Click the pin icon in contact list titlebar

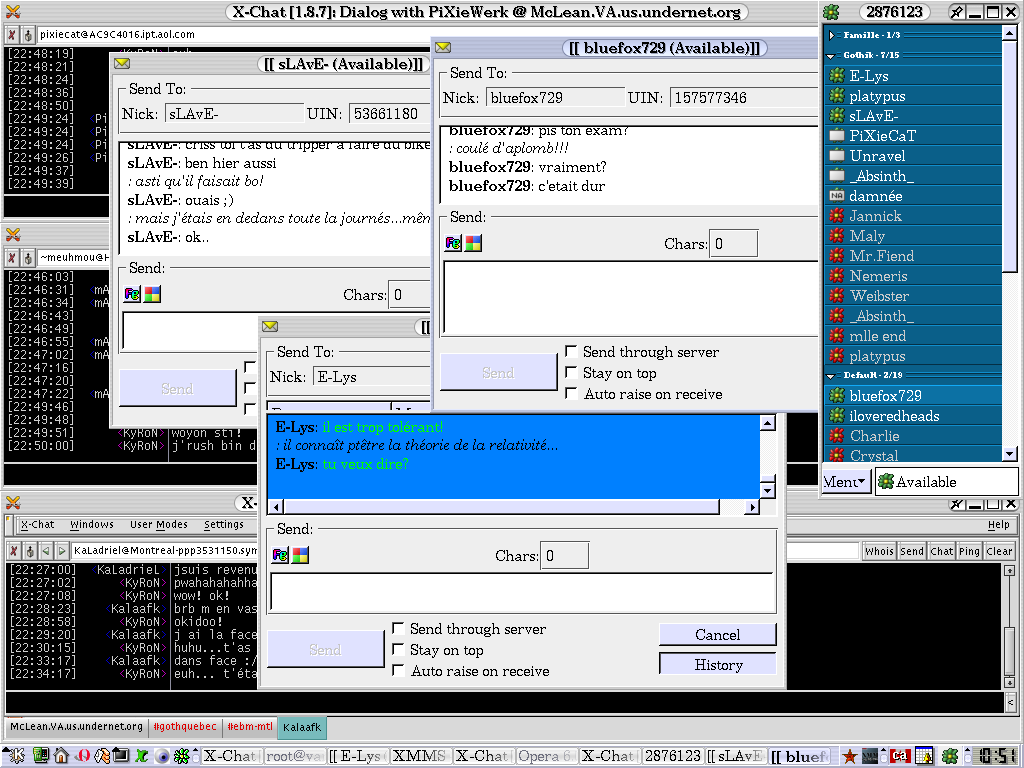click(x=956, y=12)
